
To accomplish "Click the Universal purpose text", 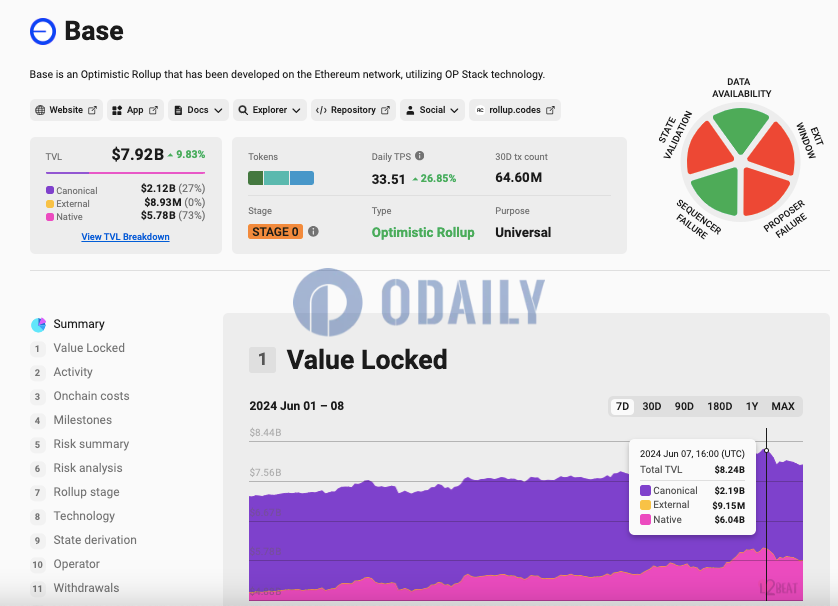I will point(523,232).
